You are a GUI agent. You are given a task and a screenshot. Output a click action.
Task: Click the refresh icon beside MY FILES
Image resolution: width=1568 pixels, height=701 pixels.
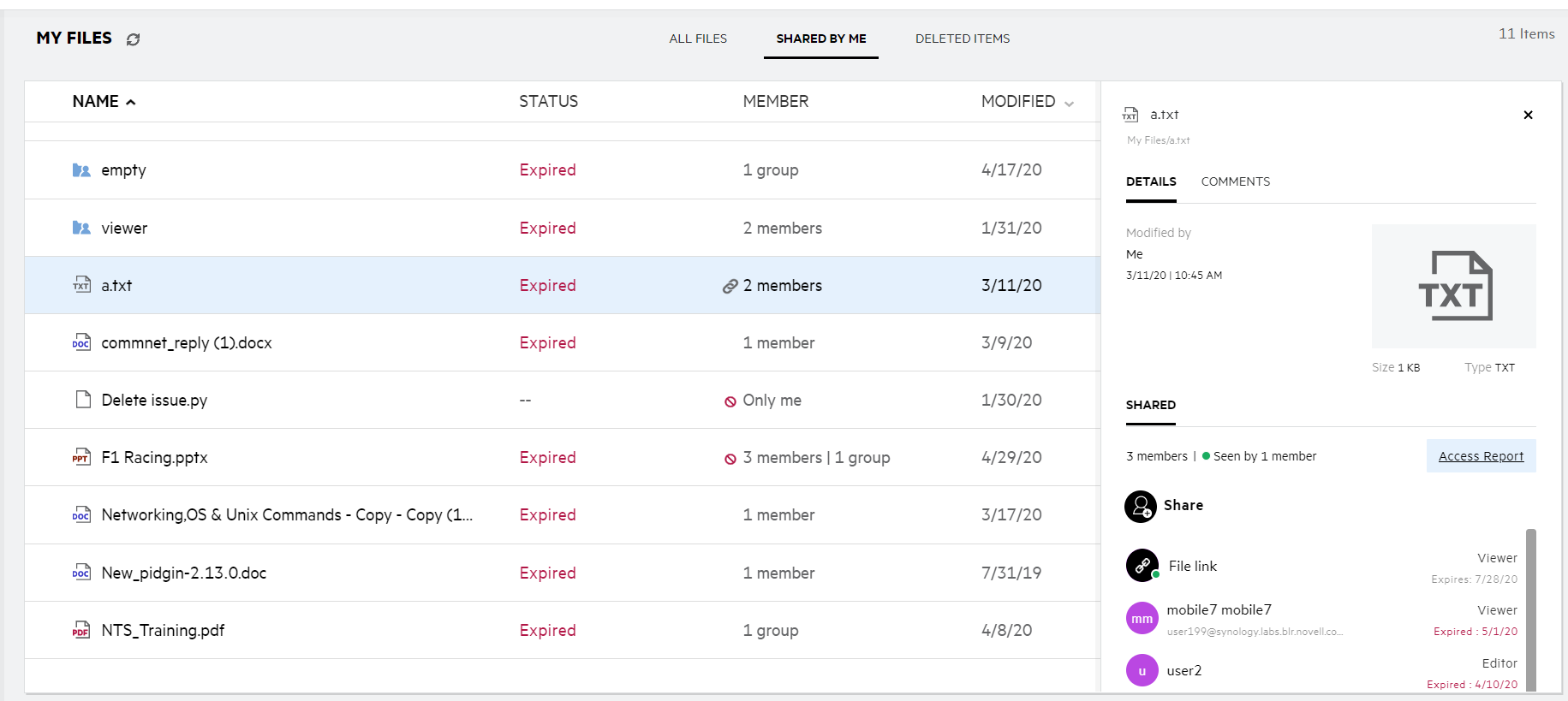click(x=133, y=39)
